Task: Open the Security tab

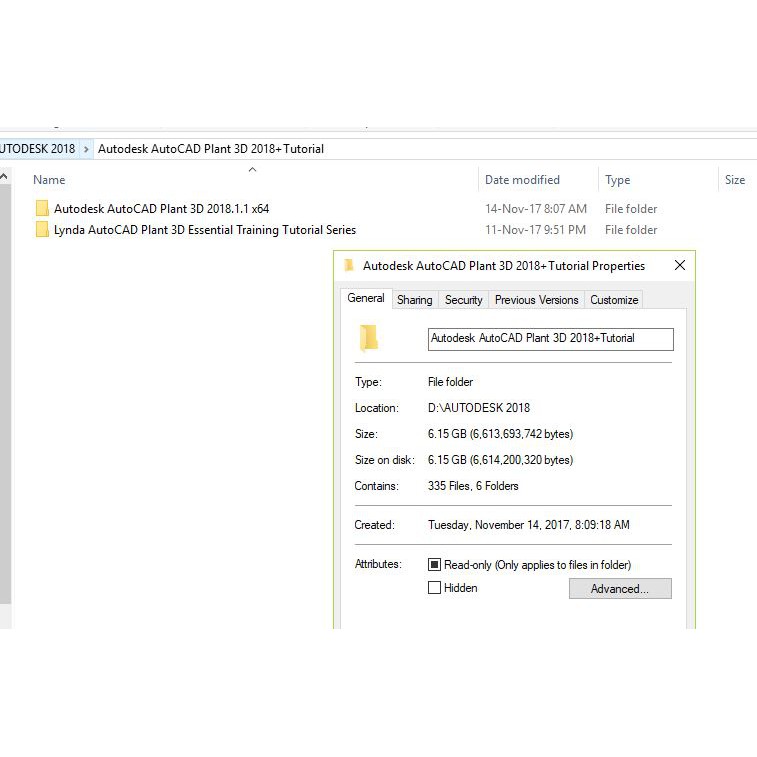Action: click(x=463, y=300)
